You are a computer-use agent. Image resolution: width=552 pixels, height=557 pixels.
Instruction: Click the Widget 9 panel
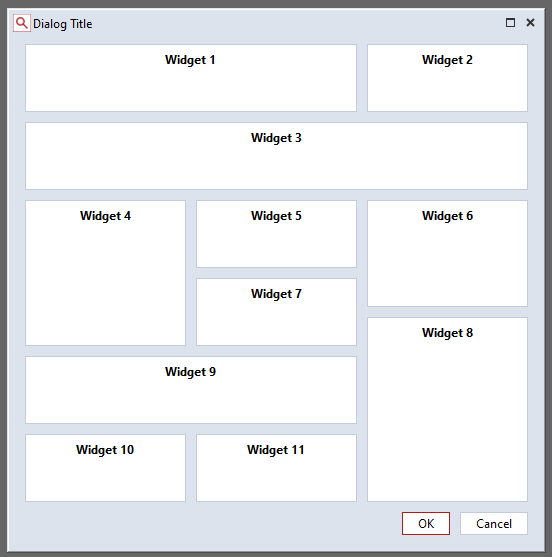point(191,390)
